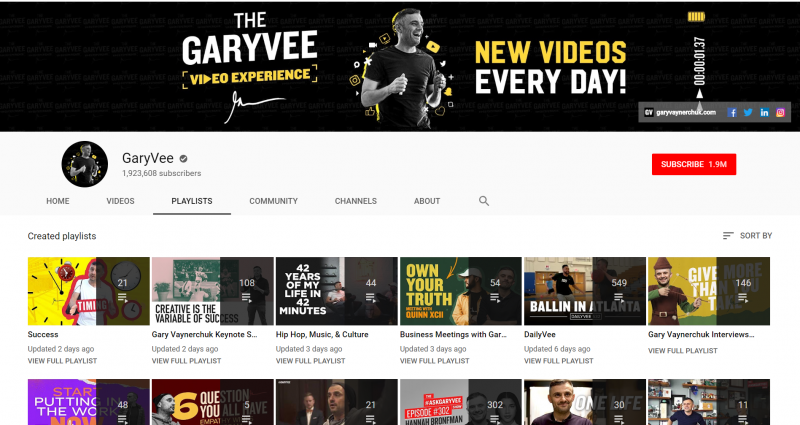Screen dimensions: 800x425
Task: Click the channel search magnifier icon
Action: pos(484,201)
